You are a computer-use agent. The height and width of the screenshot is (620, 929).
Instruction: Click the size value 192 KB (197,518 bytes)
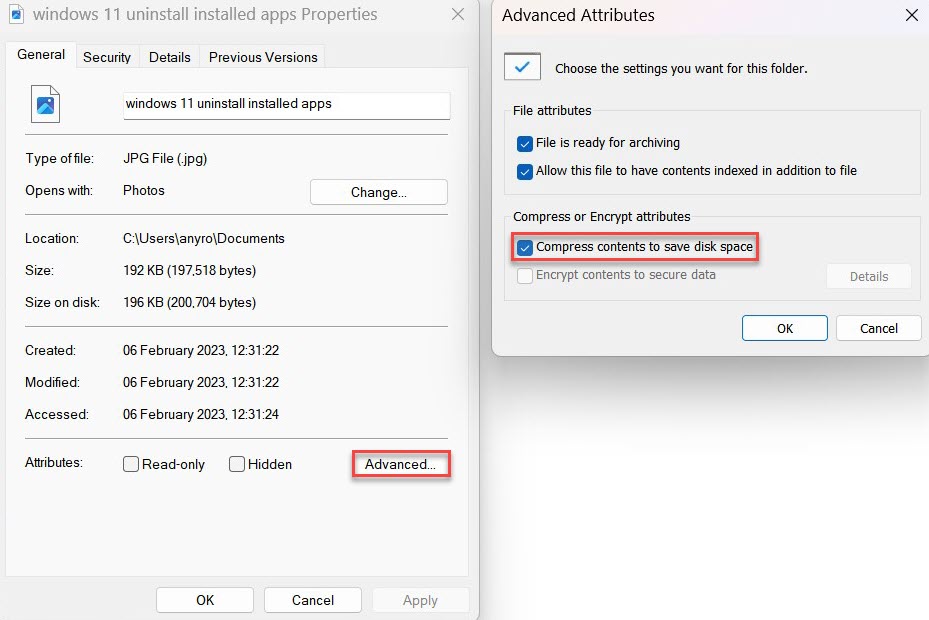190,270
